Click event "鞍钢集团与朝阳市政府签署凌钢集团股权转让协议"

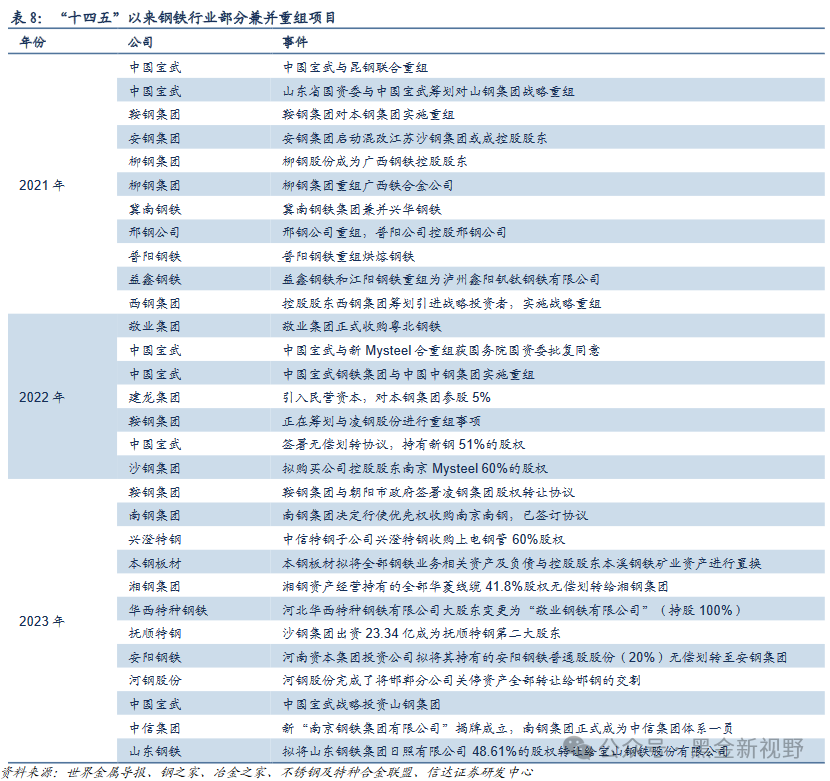point(428,492)
